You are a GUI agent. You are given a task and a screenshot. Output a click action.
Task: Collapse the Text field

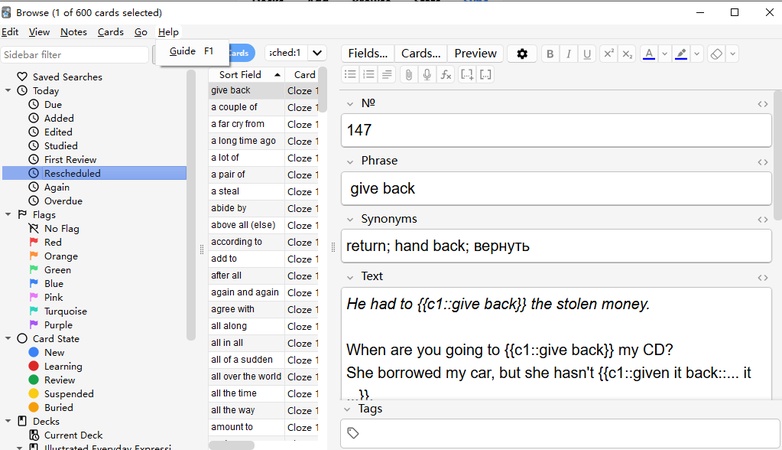tap(350, 277)
